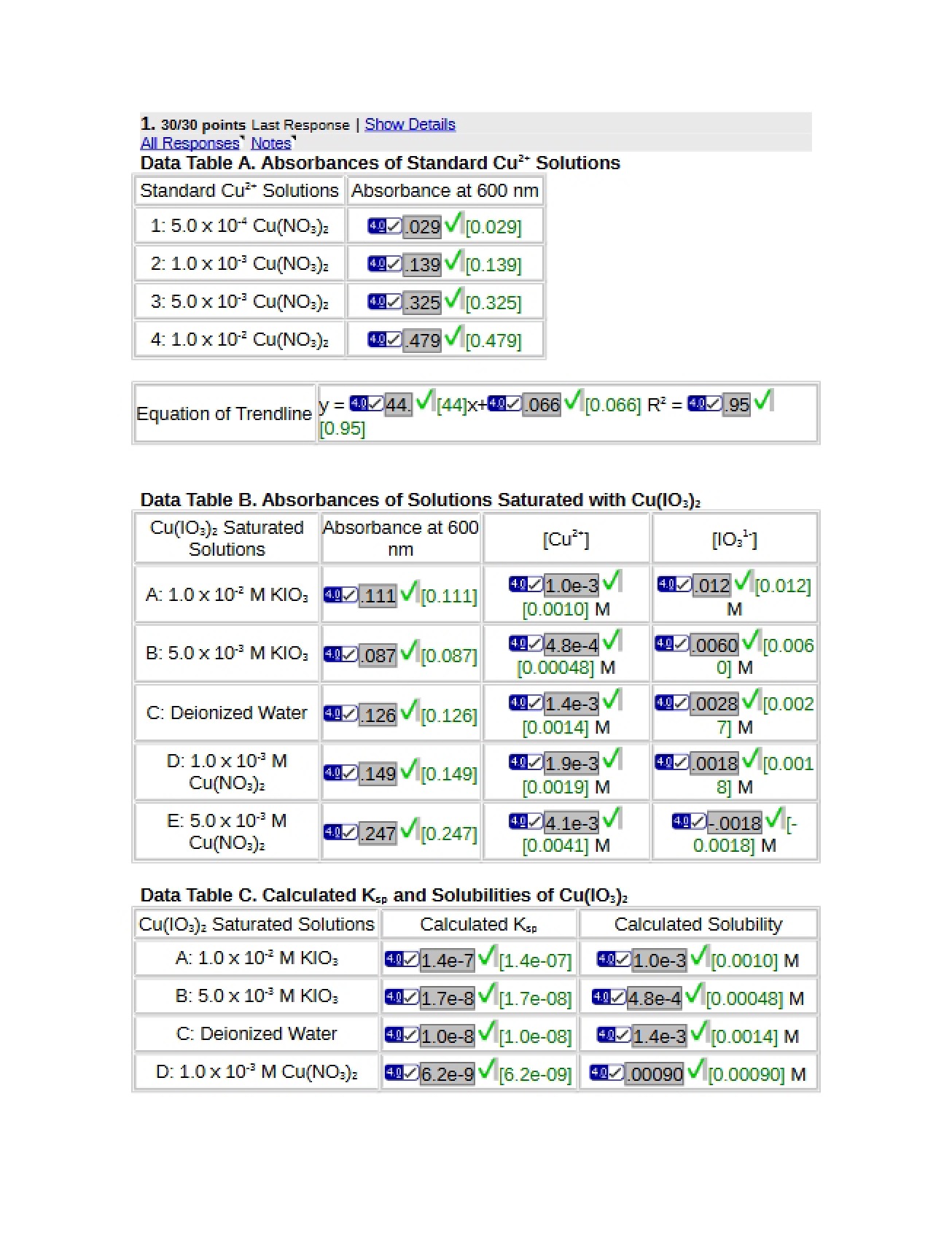This screenshot has width=952, height=1234.
Task: Click the .149 absorbance input for solution D
Action: tap(378, 773)
